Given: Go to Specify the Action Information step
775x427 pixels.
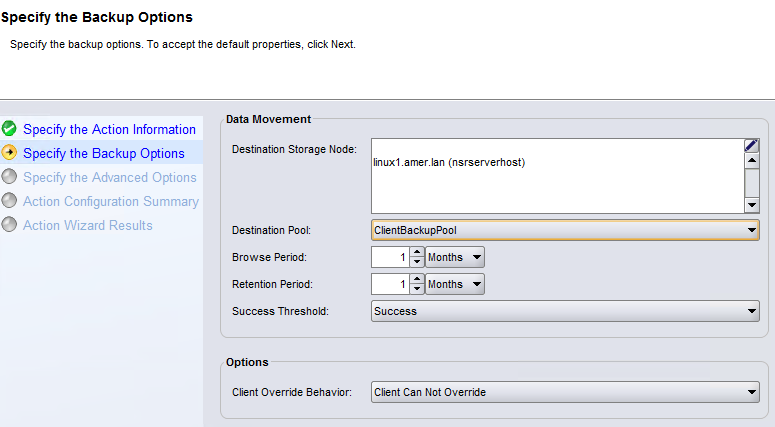Looking at the screenshot, I should pyautogui.click(x=109, y=129).
